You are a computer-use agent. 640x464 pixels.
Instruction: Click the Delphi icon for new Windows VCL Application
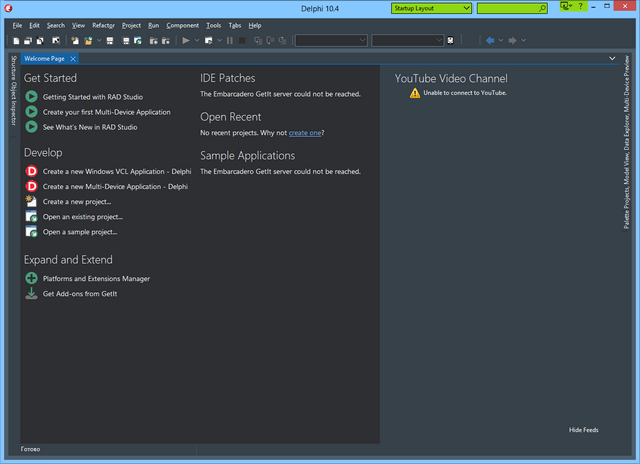[x=32, y=171]
